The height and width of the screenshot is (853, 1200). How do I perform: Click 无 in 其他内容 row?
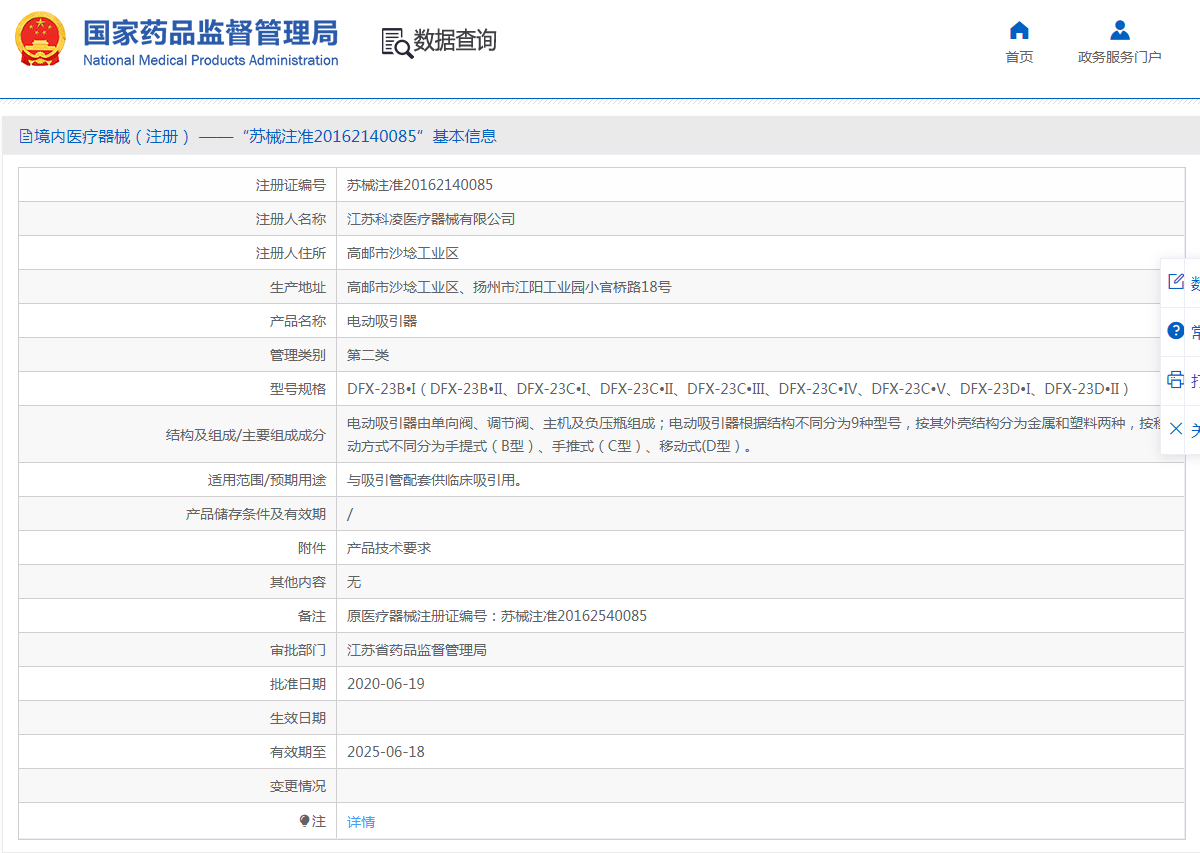tap(354, 582)
